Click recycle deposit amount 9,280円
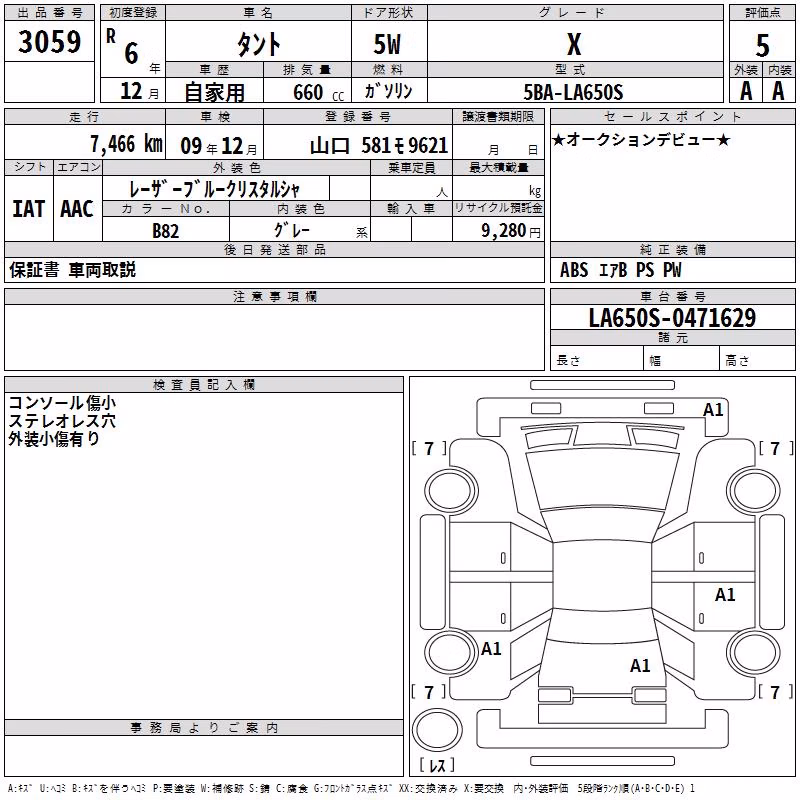800x800 pixels. point(511,231)
